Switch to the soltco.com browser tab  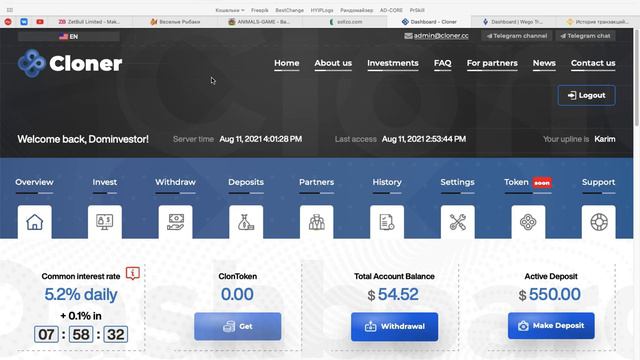[346, 22]
